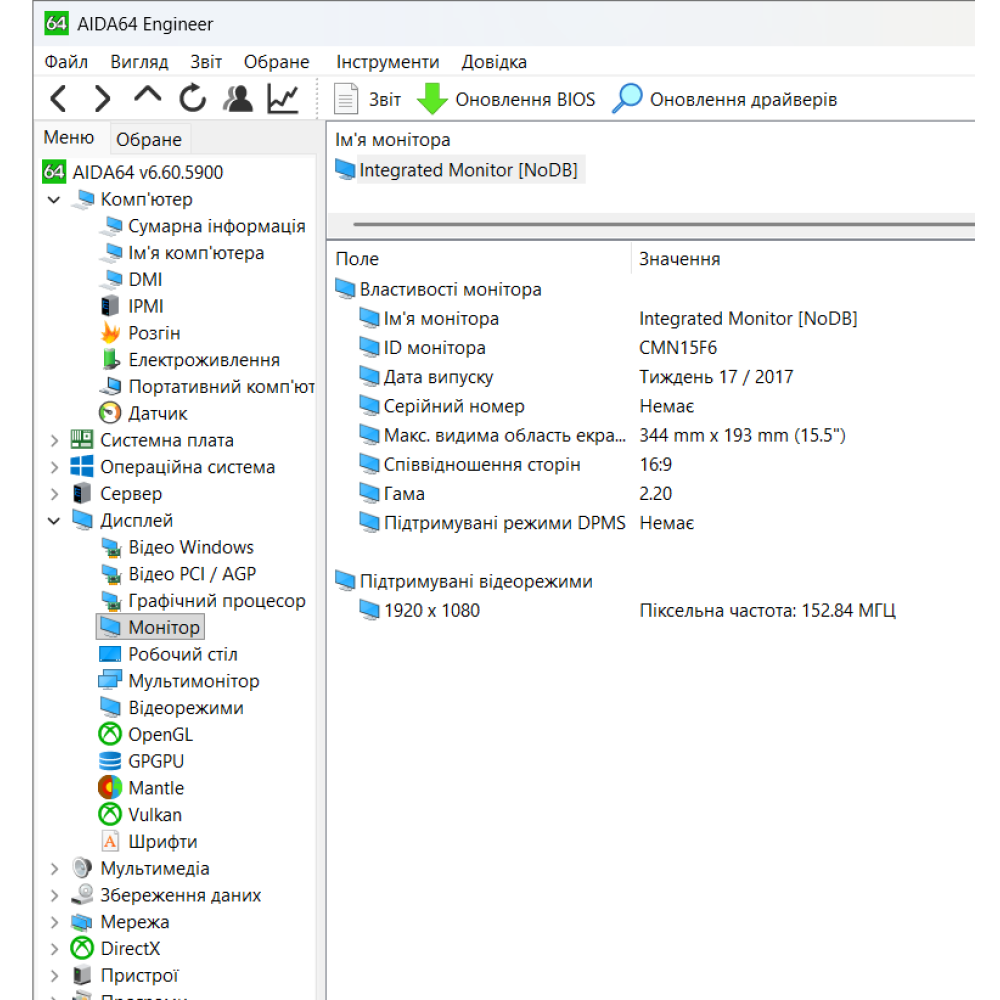Viewport: 1000px width, 1000px height.
Task: Go up one level with the up arrow
Action: pos(147,96)
